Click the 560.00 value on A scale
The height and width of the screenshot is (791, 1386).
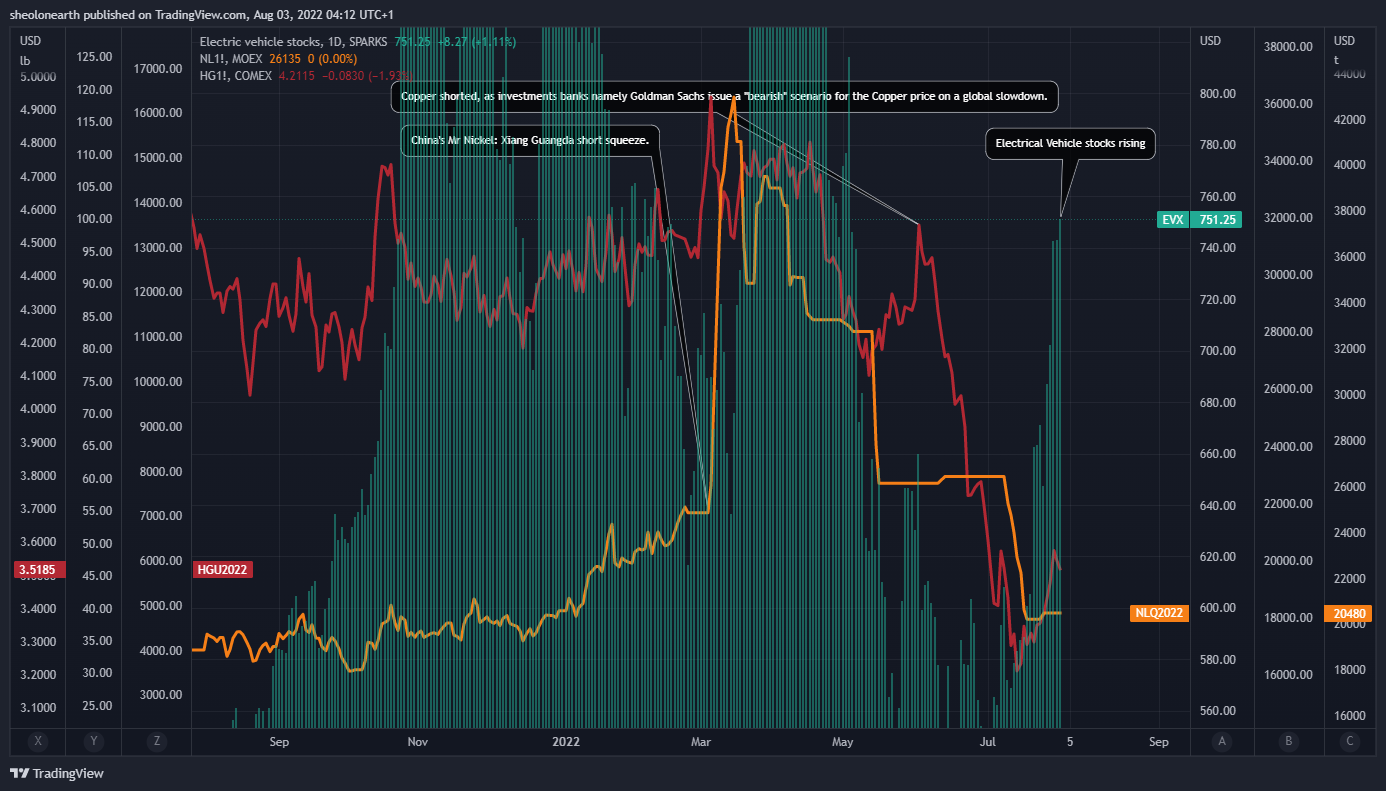(x=1218, y=711)
